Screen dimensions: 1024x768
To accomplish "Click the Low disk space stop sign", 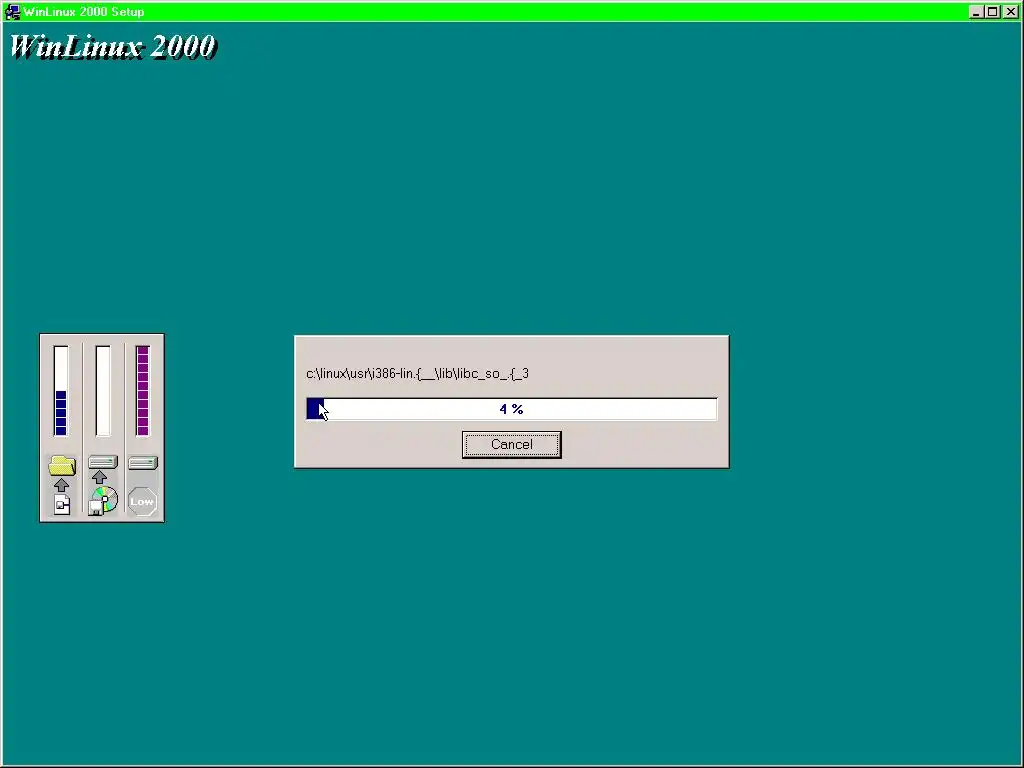I will click(x=142, y=502).
